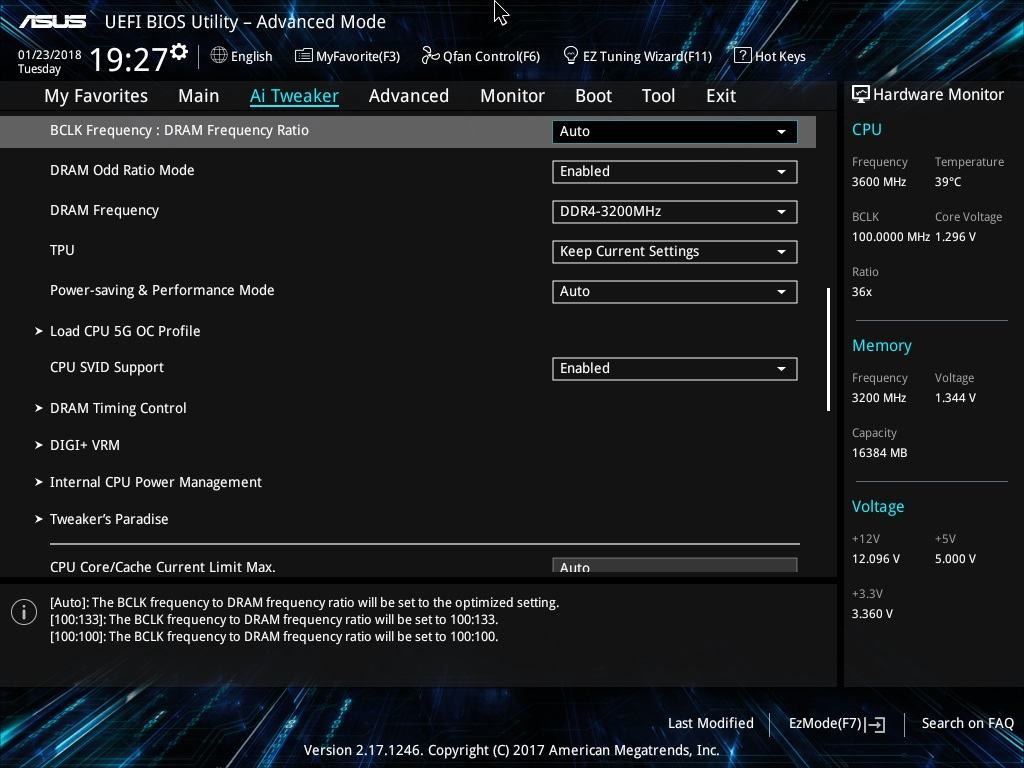The image size is (1024, 768).
Task: Switch to Tool tab
Action: pyautogui.click(x=658, y=96)
